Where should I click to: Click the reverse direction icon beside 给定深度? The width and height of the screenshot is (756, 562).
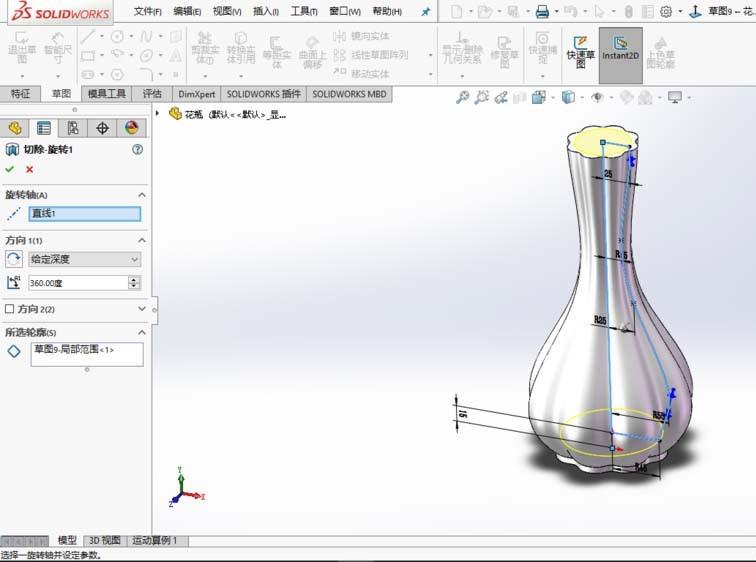pyautogui.click(x=14, y=259)
